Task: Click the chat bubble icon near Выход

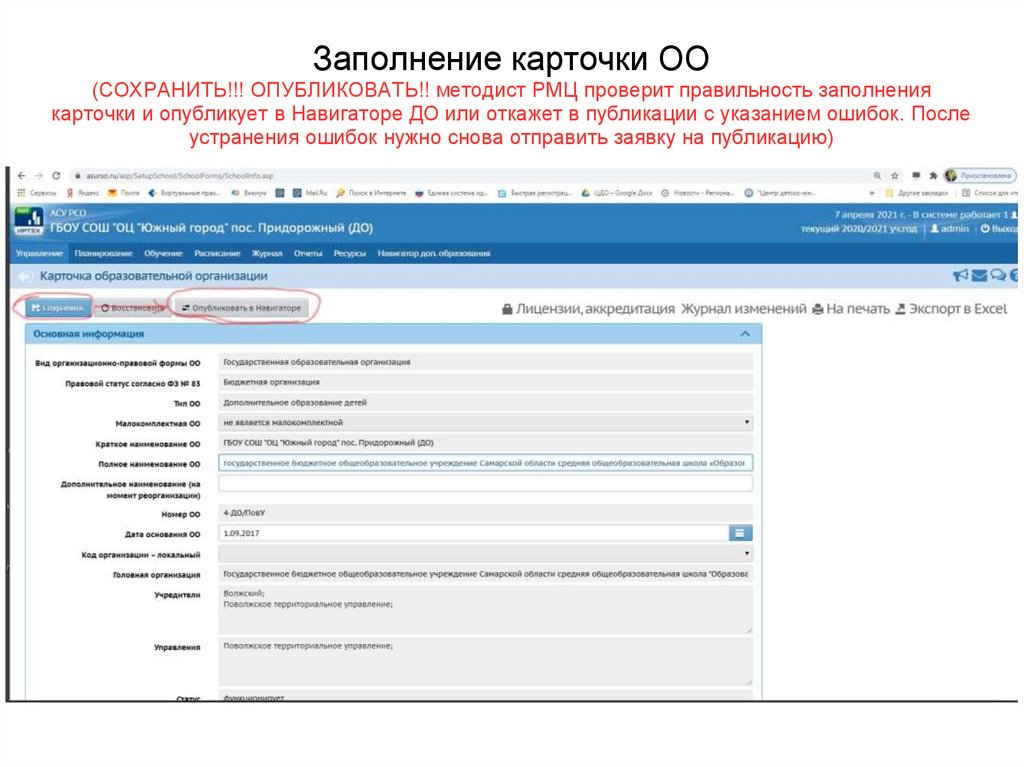Action: (x=998, y=276)
